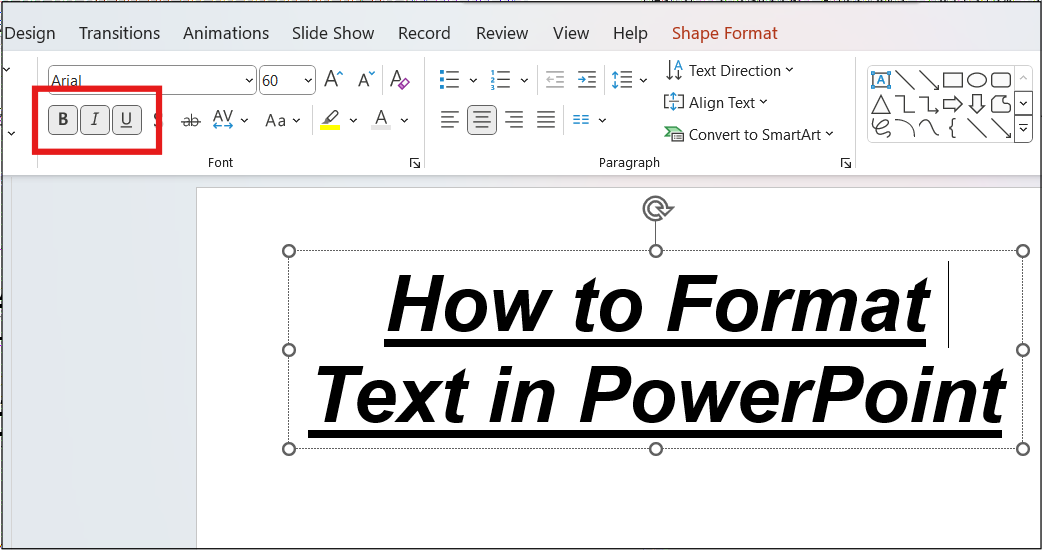Open the Align Text menu
Screen dimensions: 1042x550
(x=716, y=102)
